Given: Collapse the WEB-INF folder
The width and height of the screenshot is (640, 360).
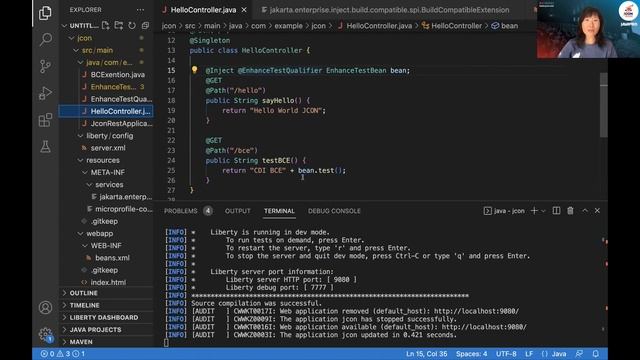Looking at the screenshot, I should [x=85, y=246].
